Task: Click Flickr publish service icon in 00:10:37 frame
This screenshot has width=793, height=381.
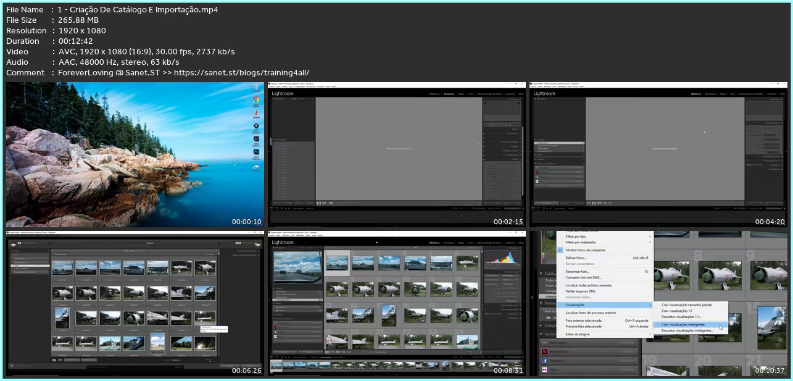Action: point(544,369)
